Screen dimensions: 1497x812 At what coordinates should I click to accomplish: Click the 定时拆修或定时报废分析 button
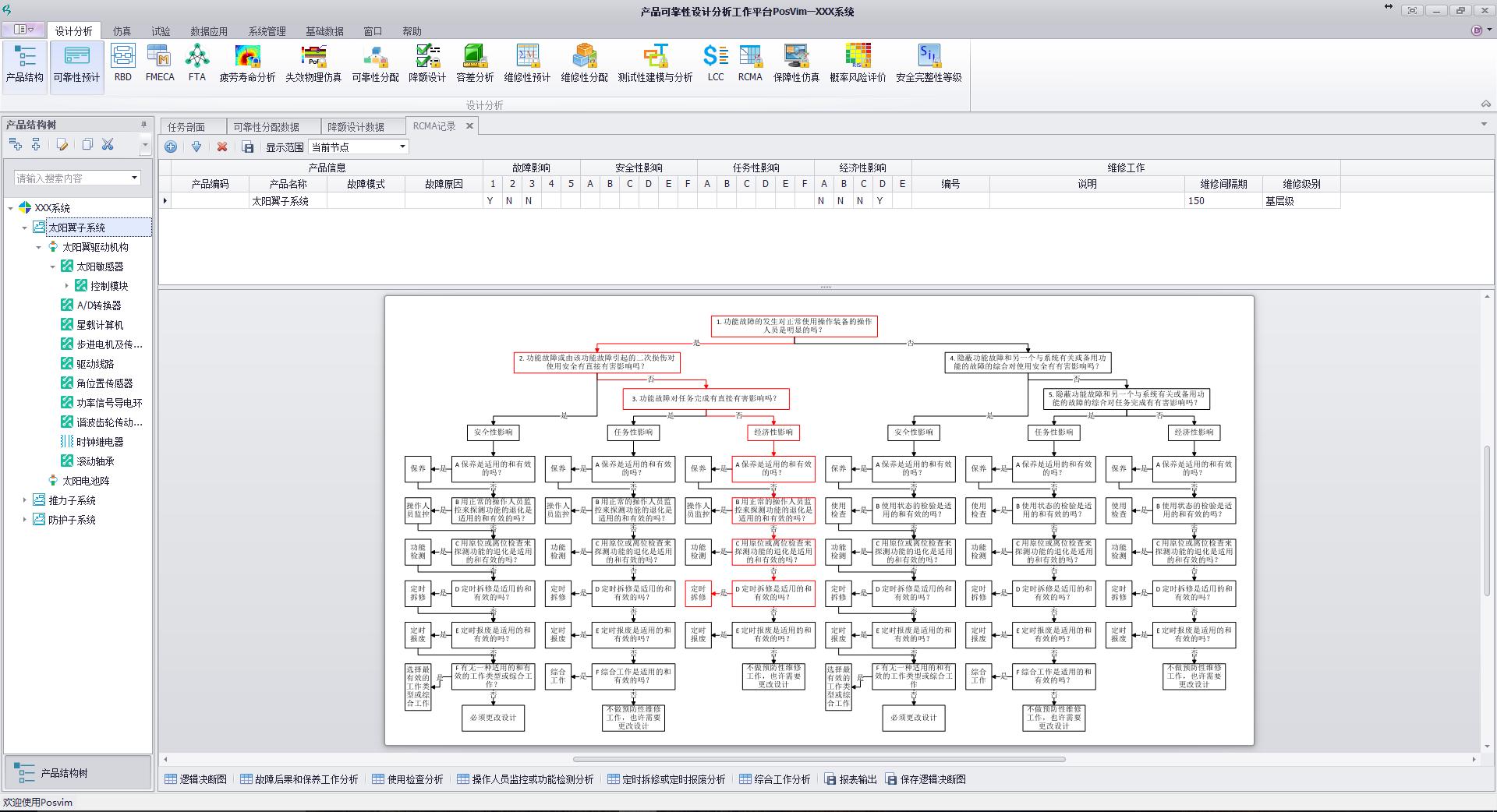click(x=667, y=779)
